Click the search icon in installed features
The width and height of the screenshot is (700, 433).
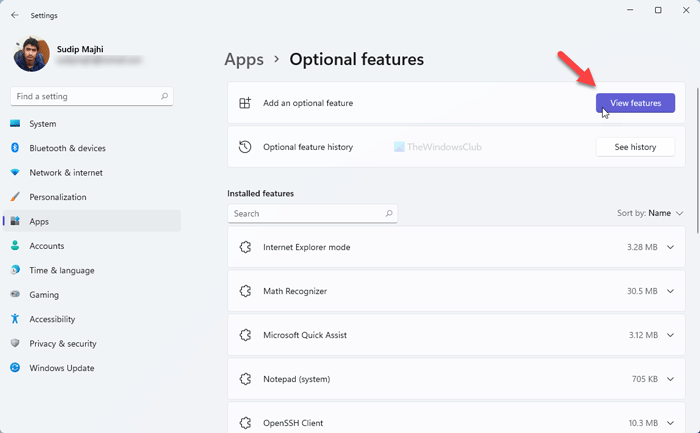click(x=389, y=213)
